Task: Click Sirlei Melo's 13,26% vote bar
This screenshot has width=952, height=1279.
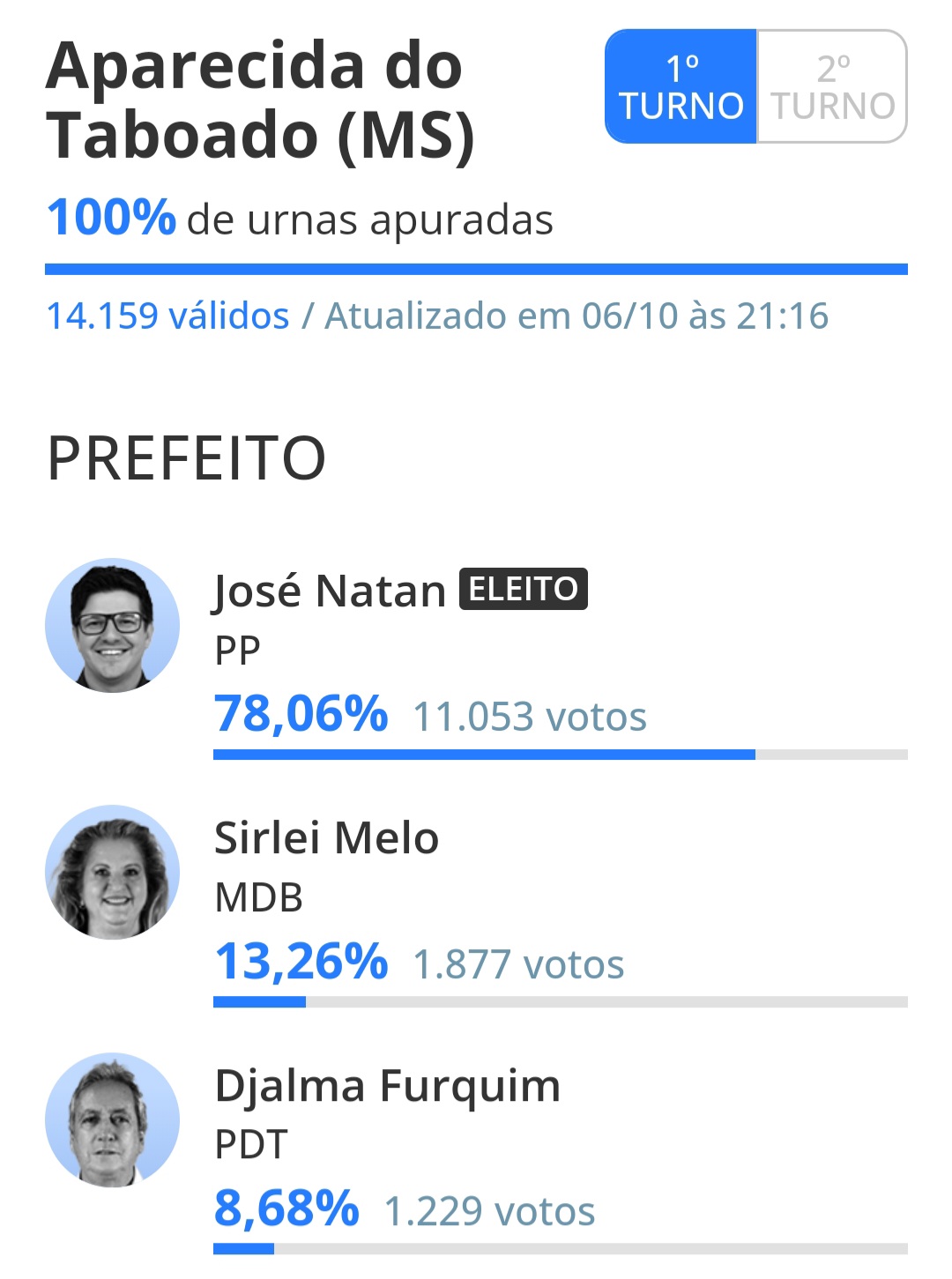Action: point(561,1001)
